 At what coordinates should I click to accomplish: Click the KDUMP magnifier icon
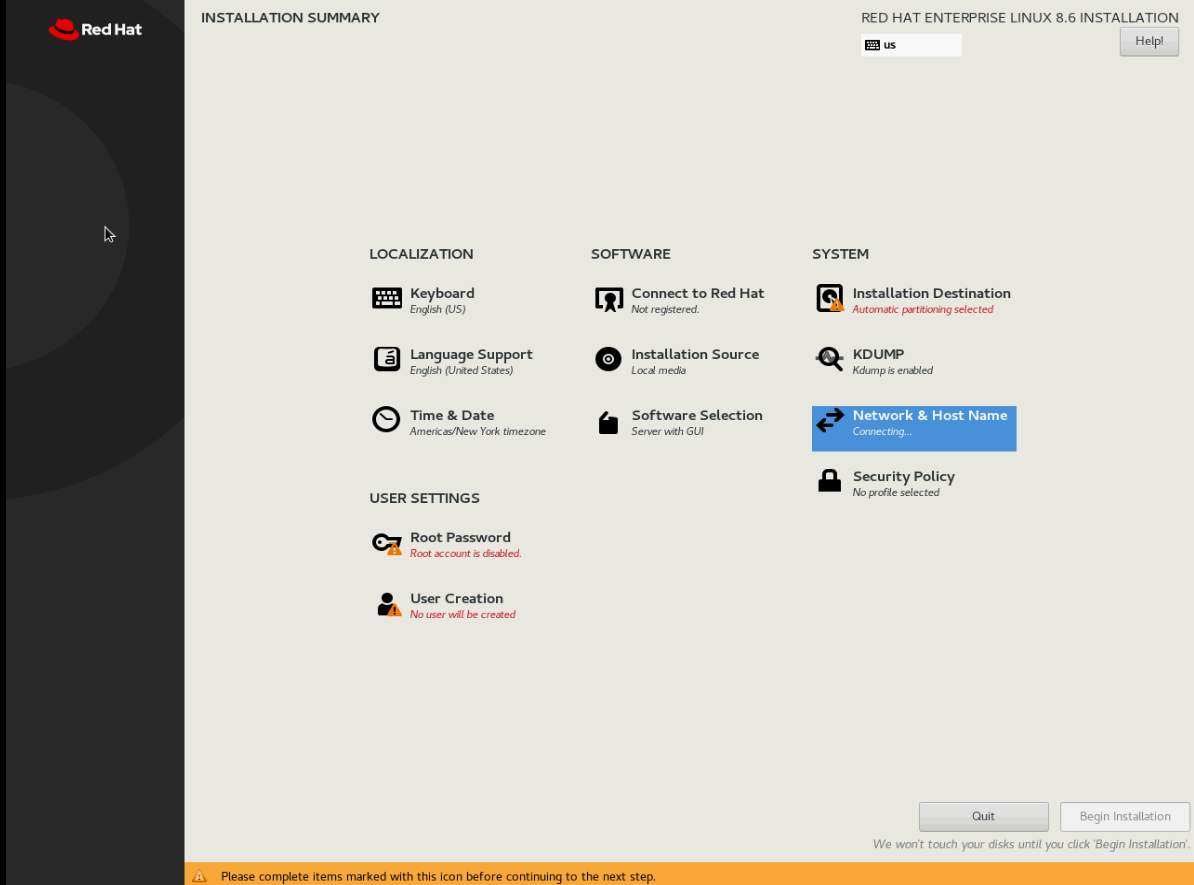(x=829, y=359)
